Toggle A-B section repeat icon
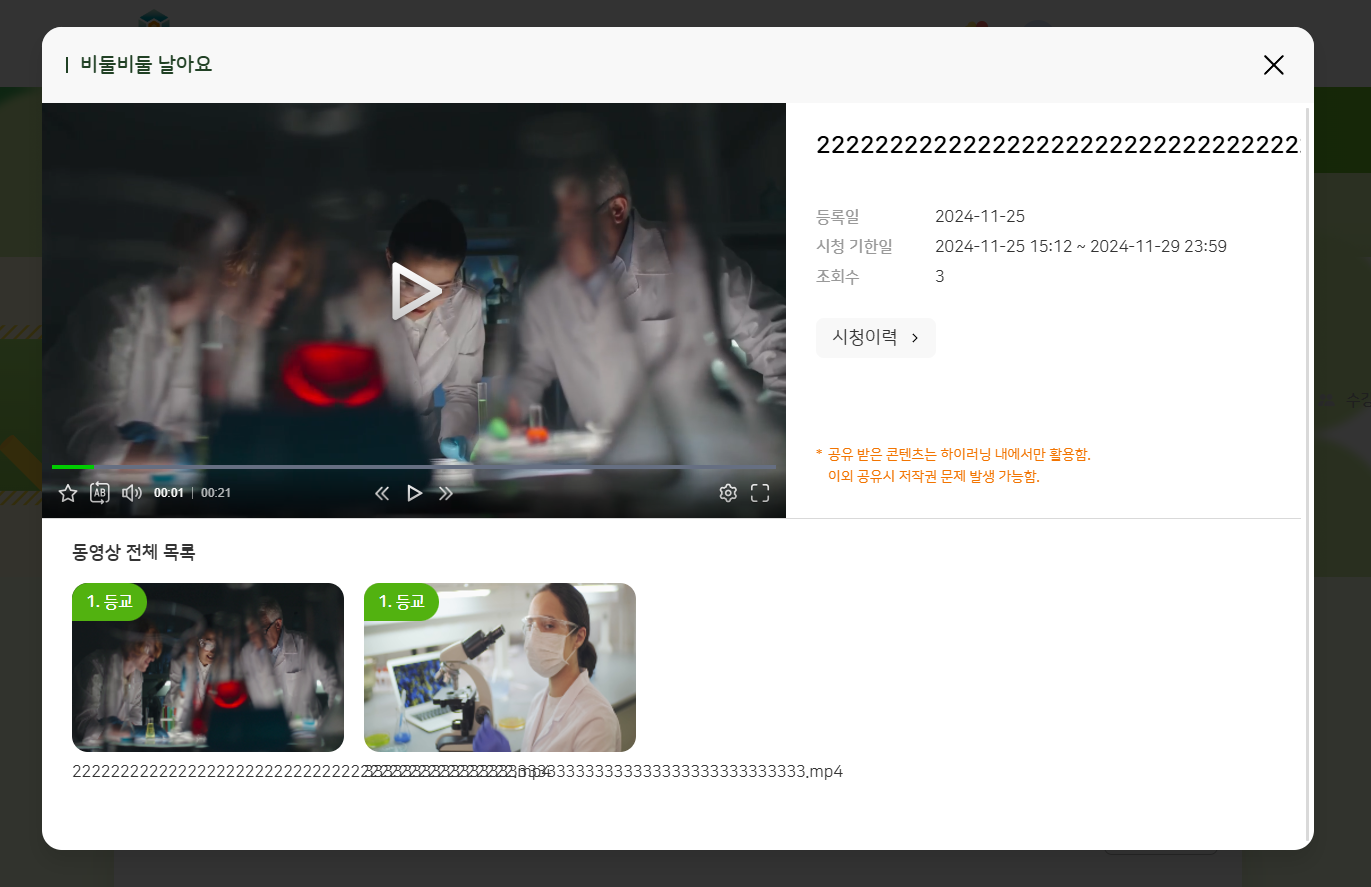 click(100, 493)
